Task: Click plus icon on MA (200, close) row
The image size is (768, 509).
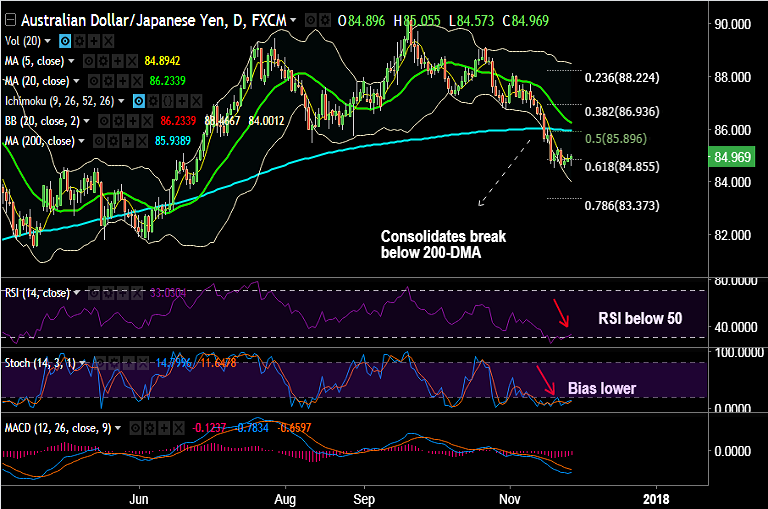Action: tap(127, 141)
